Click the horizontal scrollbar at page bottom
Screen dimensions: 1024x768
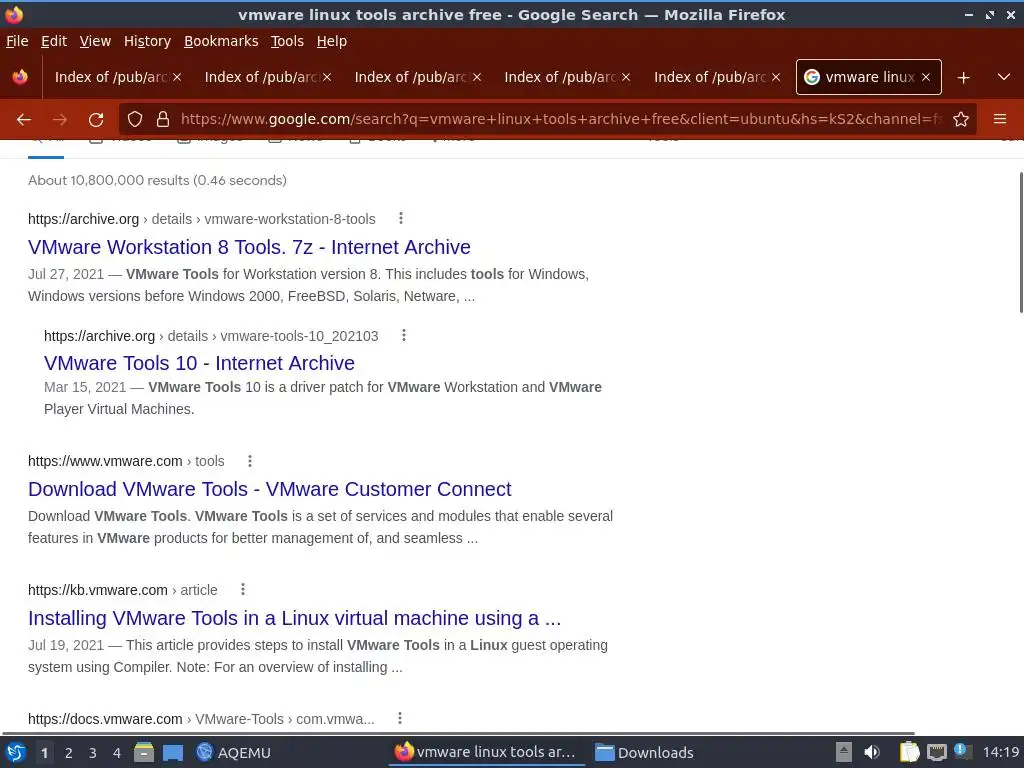coord(457,734)
